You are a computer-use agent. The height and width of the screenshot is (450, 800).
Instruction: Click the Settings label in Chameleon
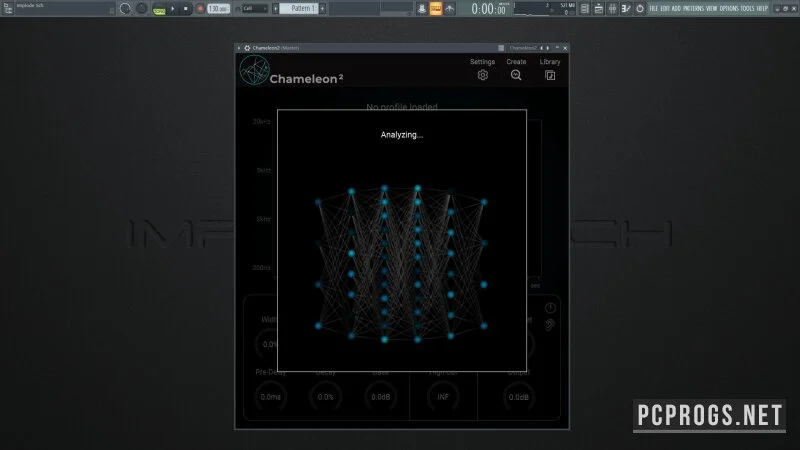point(482,62)
